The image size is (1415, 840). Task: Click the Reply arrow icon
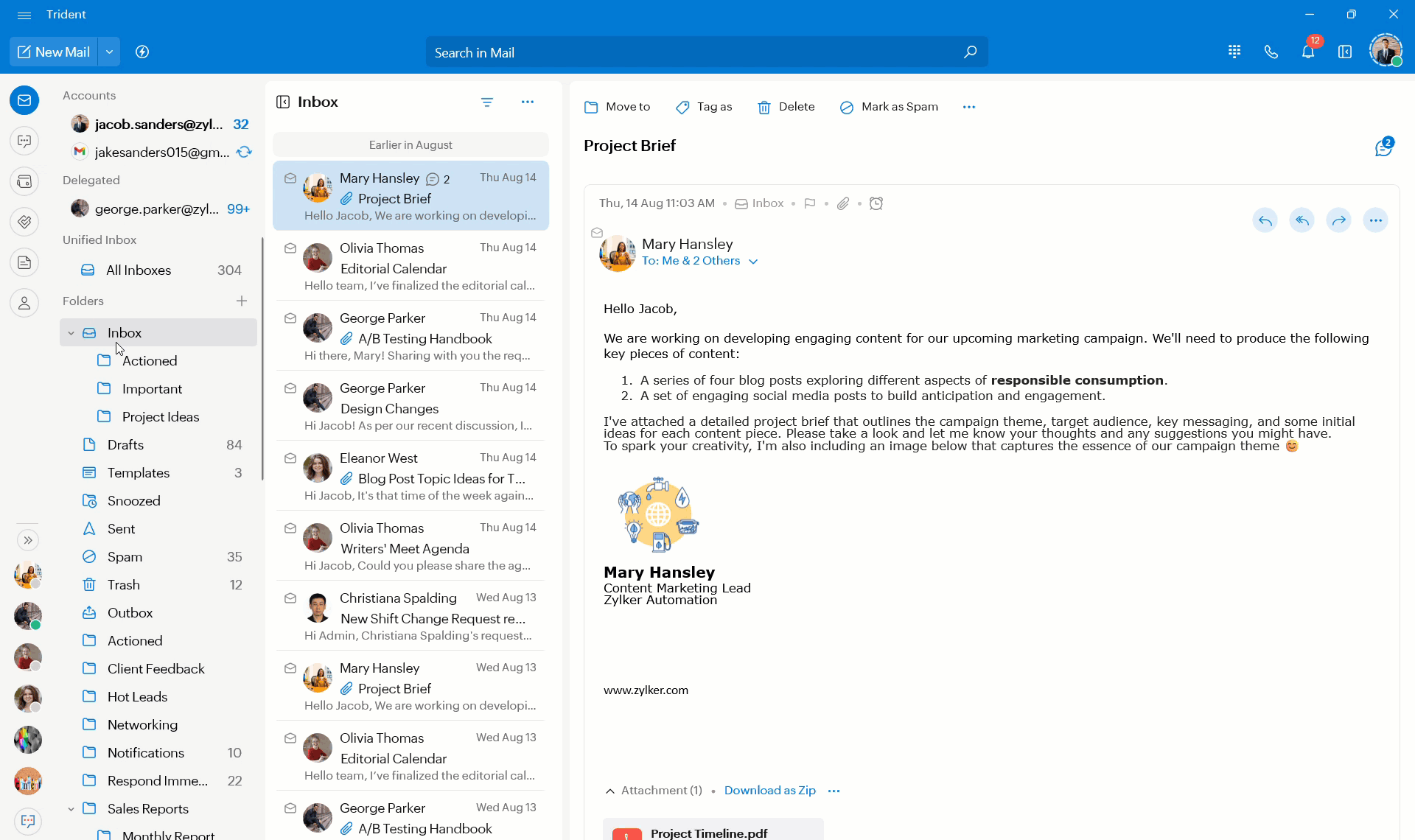(1265, 220)
